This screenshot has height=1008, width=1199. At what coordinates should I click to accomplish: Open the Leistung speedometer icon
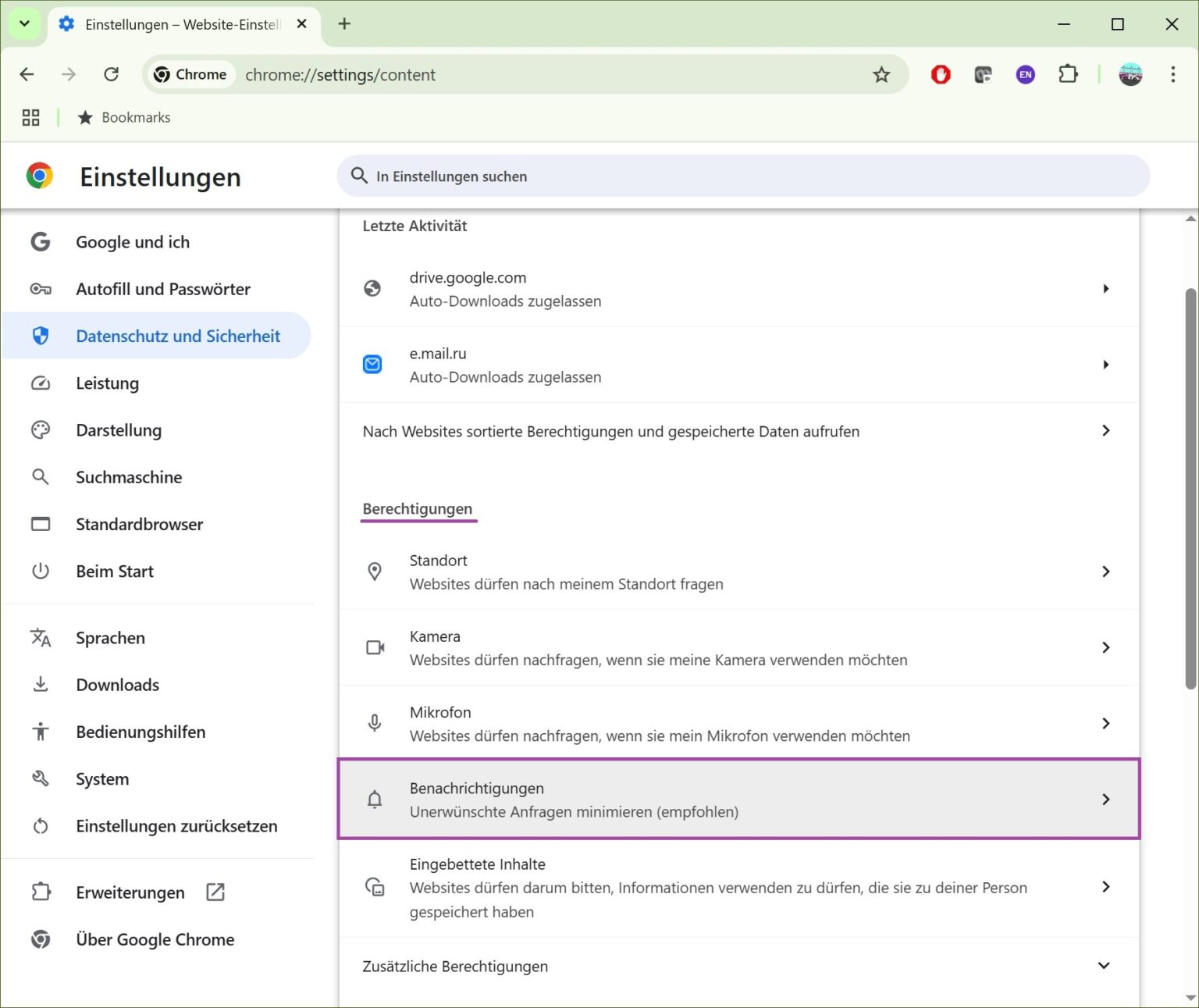[x=40, y=383]
